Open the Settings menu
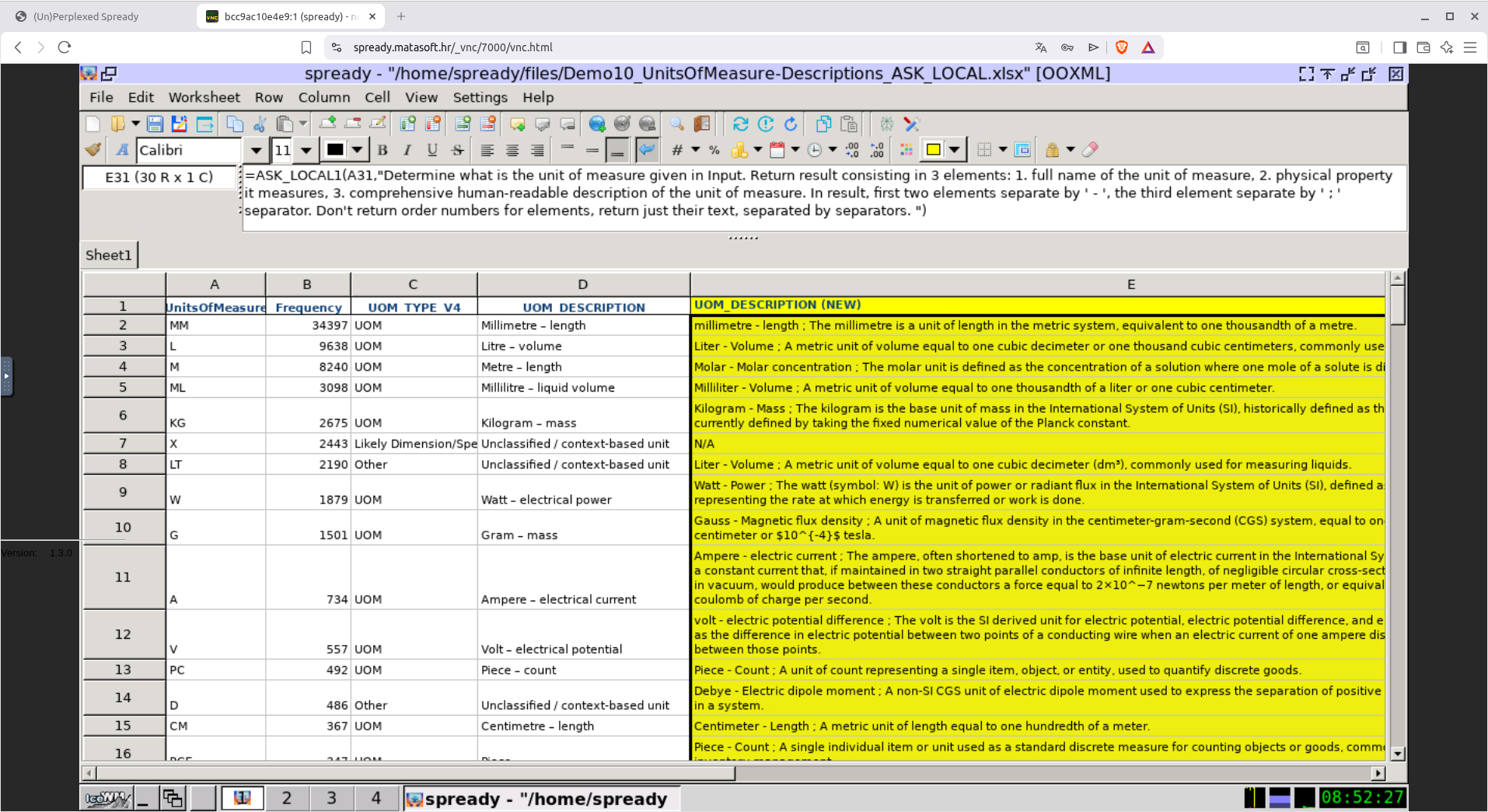Image resolution: width=1488 pixels, height=812 pixels. [x=480, y=97]
